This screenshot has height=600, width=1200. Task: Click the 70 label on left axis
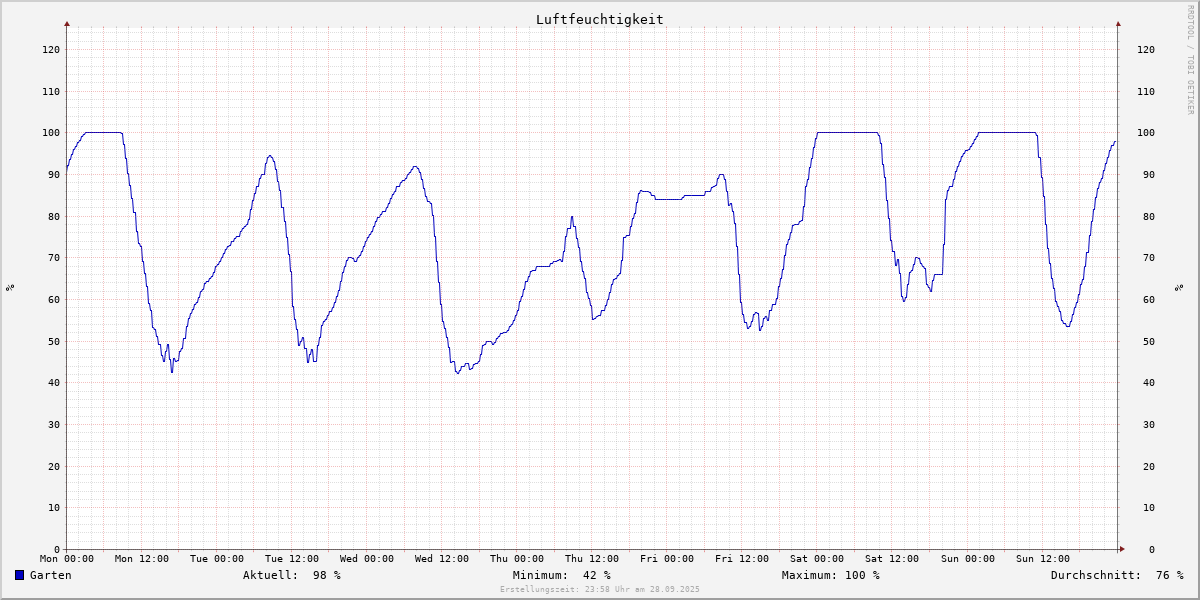(x=54, y=258)
